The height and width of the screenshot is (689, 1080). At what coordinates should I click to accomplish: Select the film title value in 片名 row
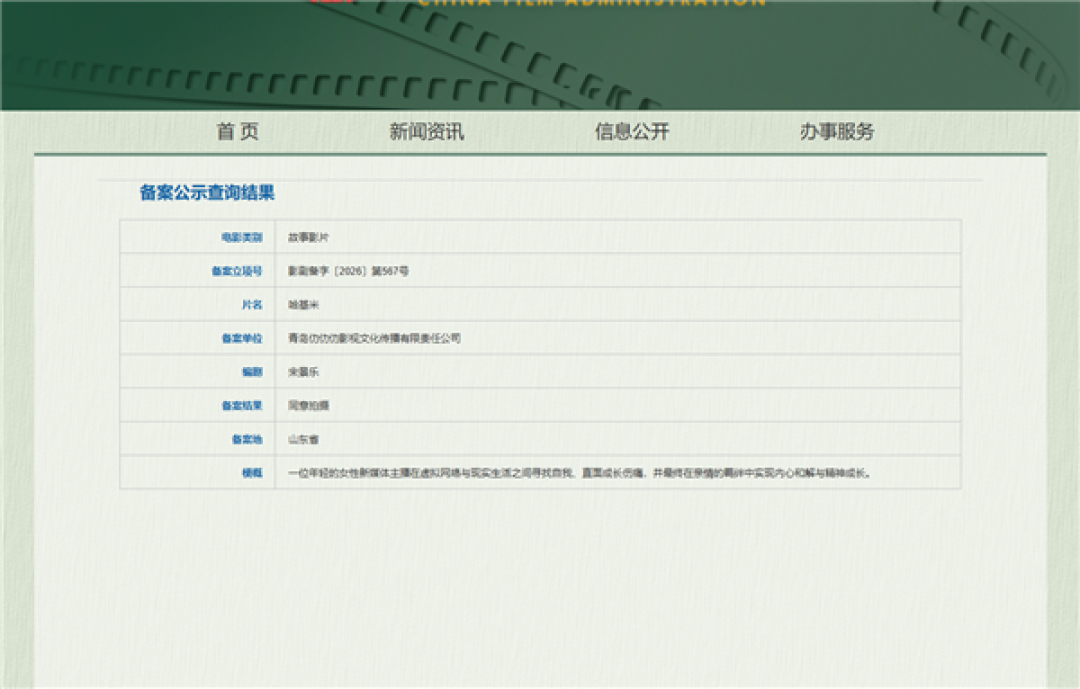coord(303,305)
